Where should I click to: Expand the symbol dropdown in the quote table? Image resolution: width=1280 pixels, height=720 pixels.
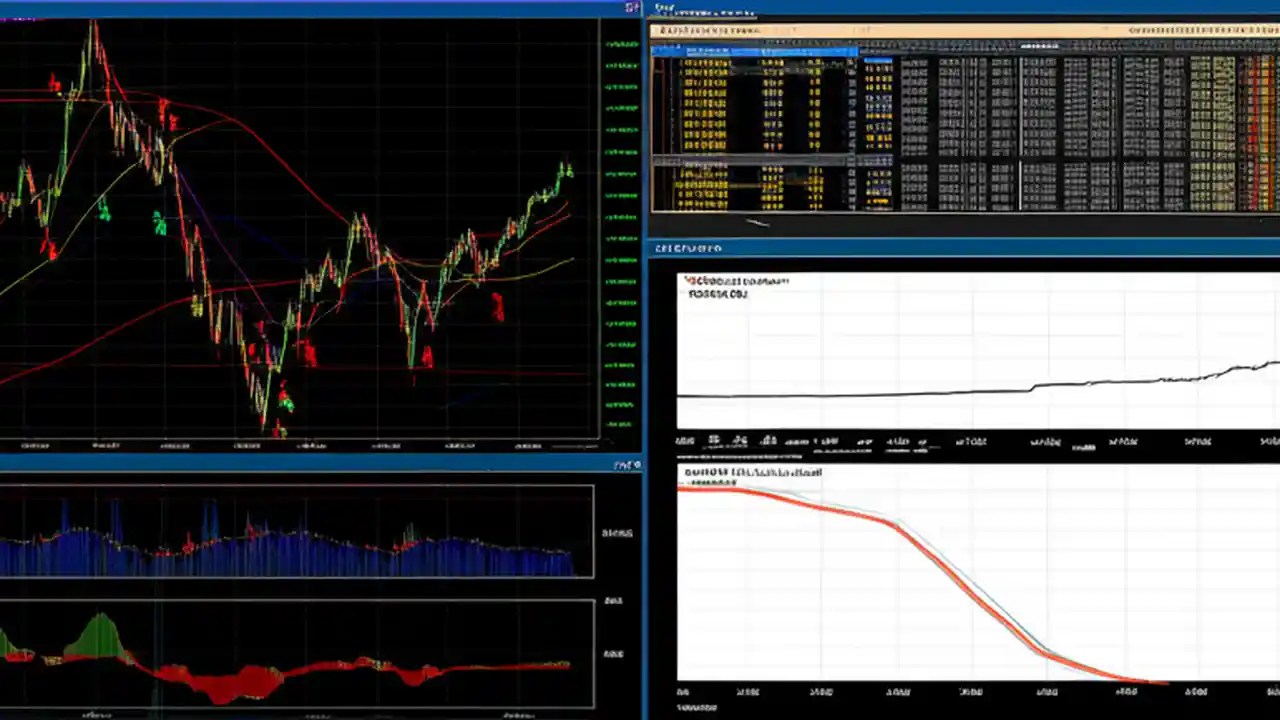point(855,52)
